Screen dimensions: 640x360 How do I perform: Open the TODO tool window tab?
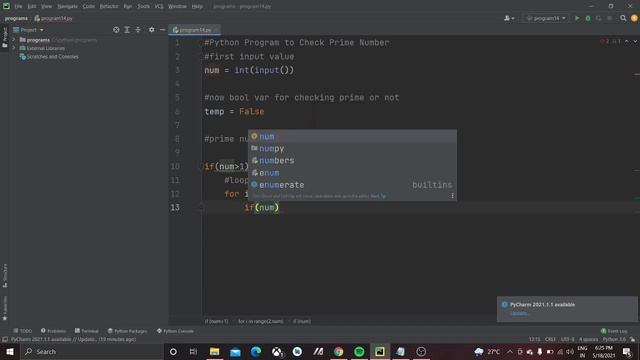click(22, 331)
